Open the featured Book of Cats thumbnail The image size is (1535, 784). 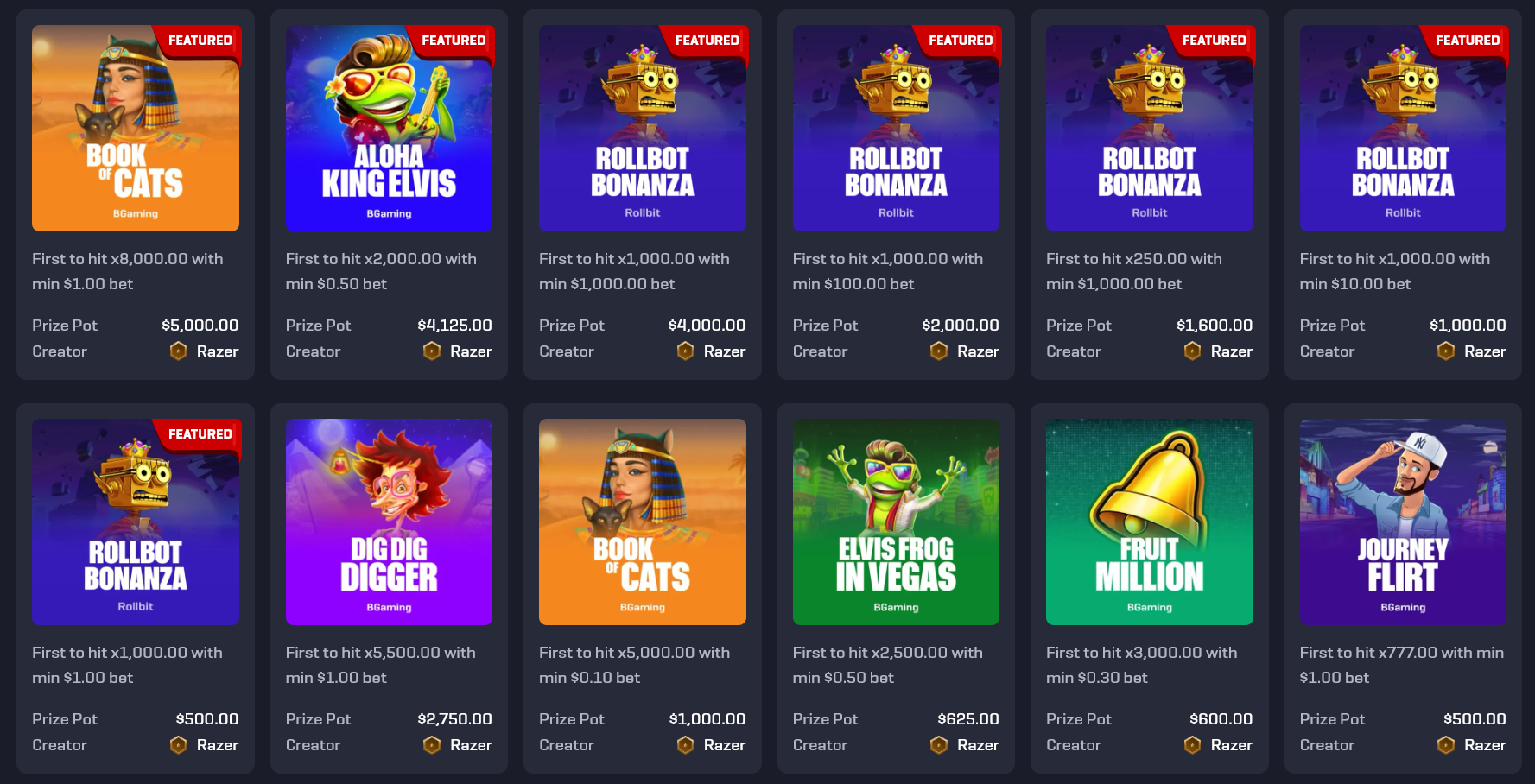136,128
